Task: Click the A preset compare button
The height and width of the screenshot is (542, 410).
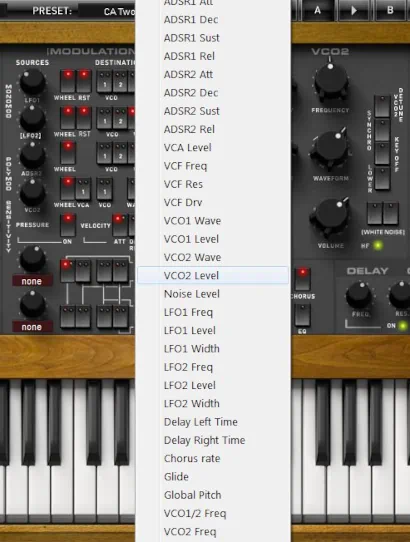Action: coord(317,10)
